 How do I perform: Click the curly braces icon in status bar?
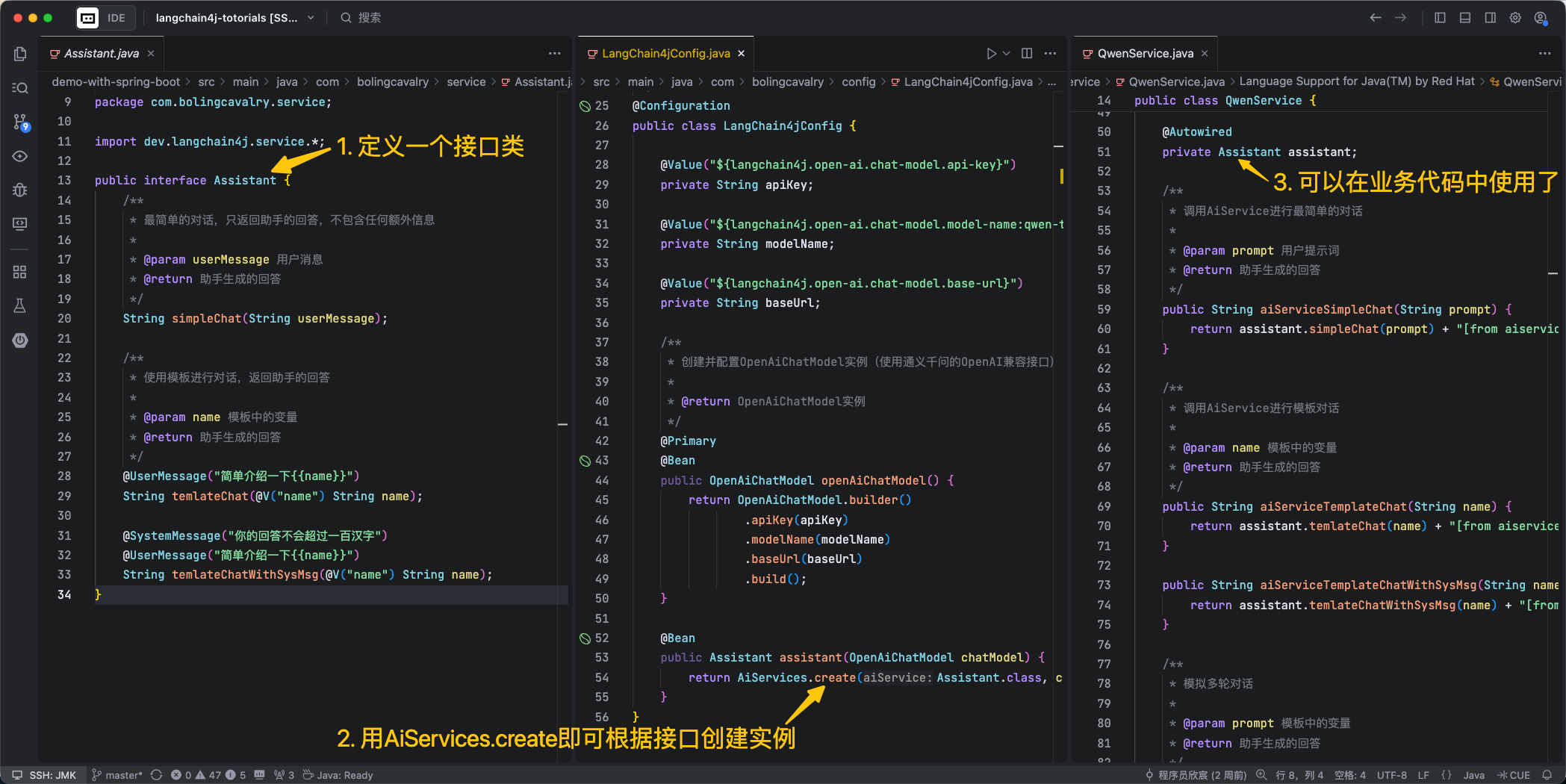click(x=1447, y=775)
